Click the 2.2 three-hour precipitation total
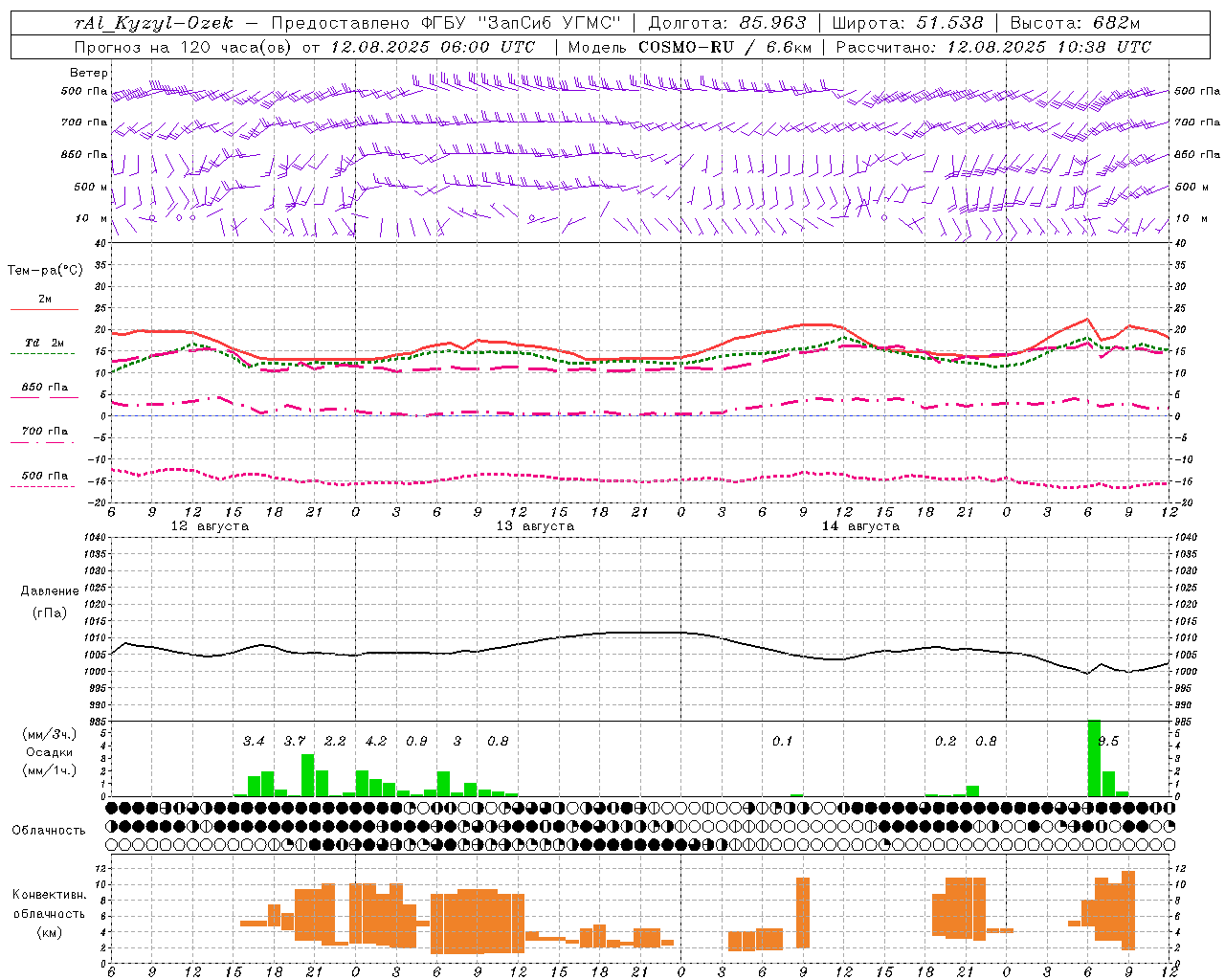This screenshot has height=980, width=1225. coord(335,741)
